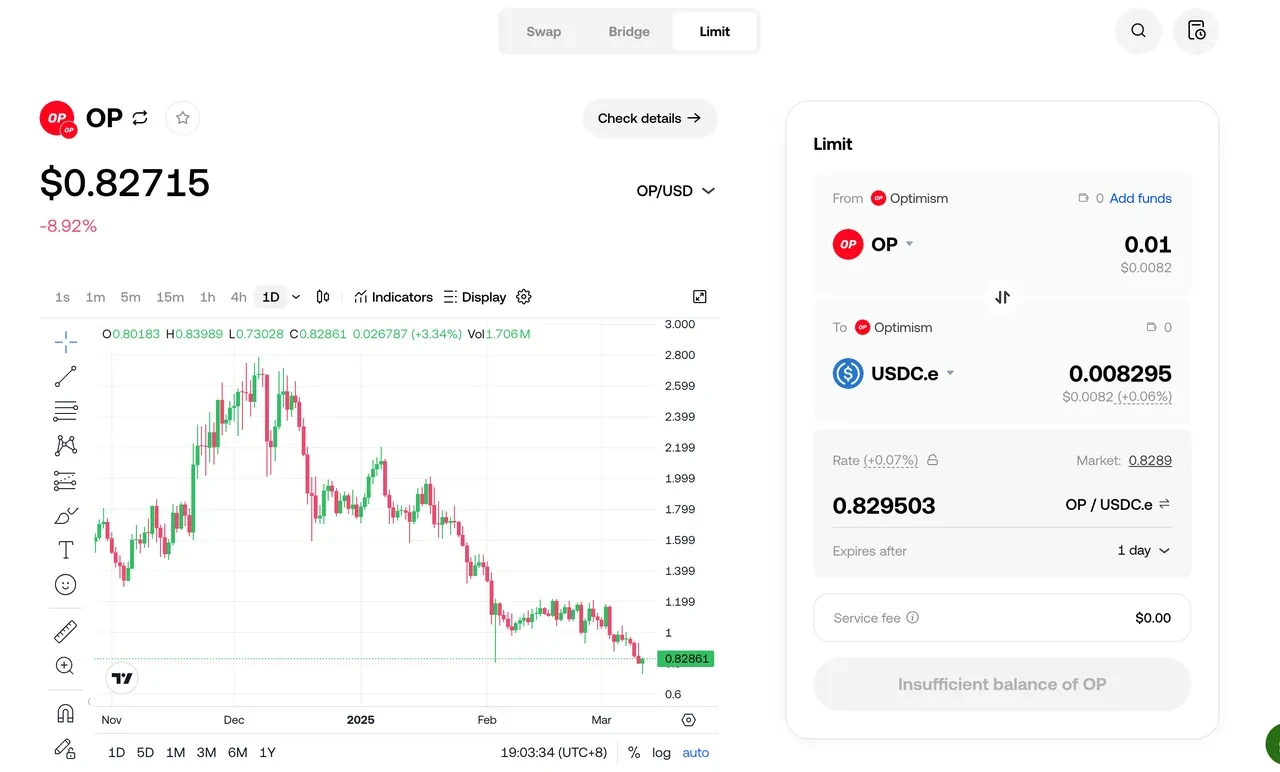Click the limit rate field 0.829503
This screenshot has height=772, width=1280.
(x=884, y=505)
